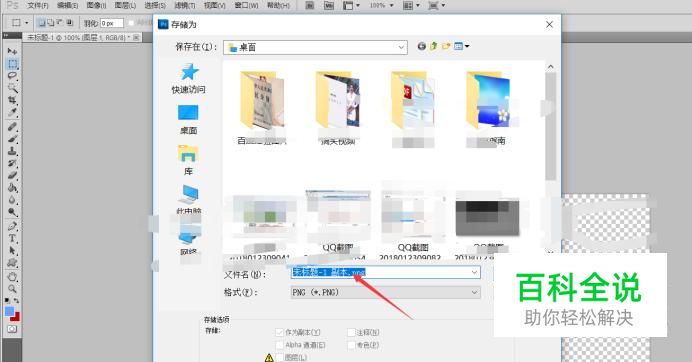The height and width of the screenshot is (362, 692).
Task: Open the 窗口(W) menu
Action: (x=246, y=6)
